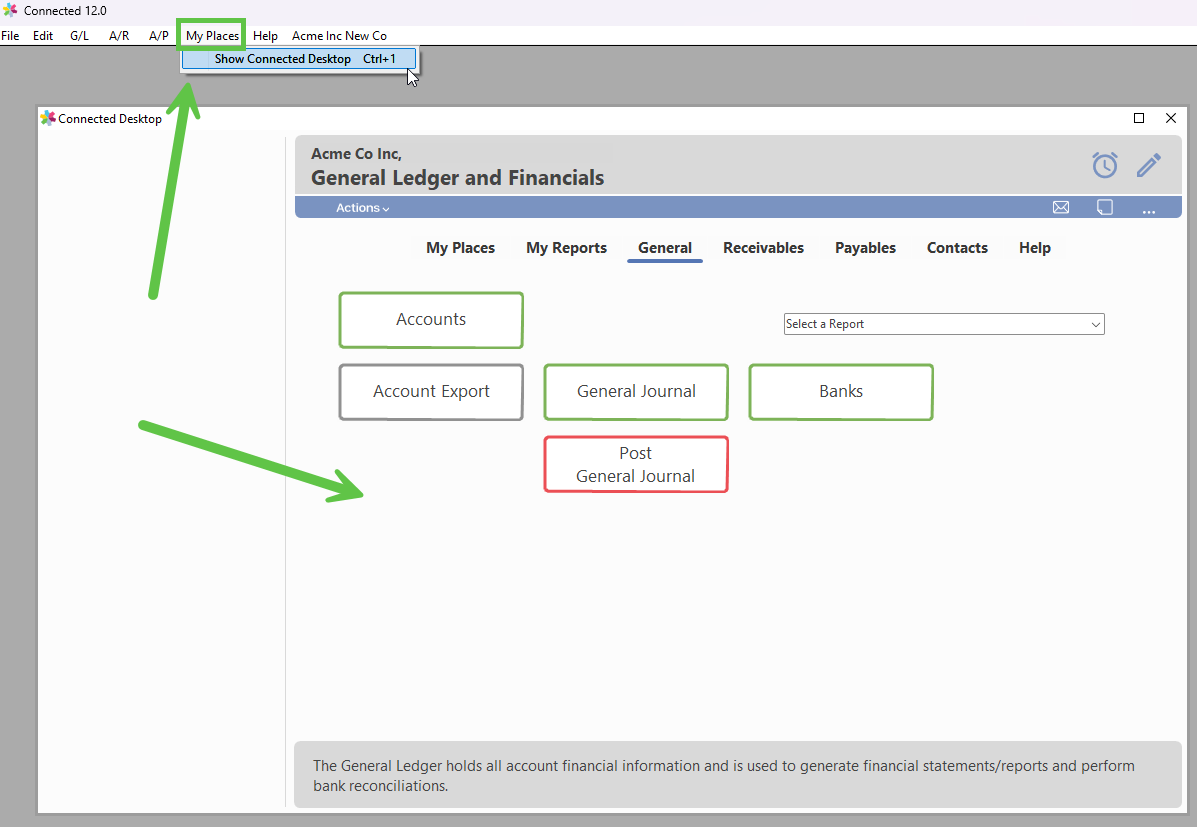This screenshot has height=827, width=1197.
Task: Click the Connected 12.0 app logo icon
Action: (x=11, y=11)
